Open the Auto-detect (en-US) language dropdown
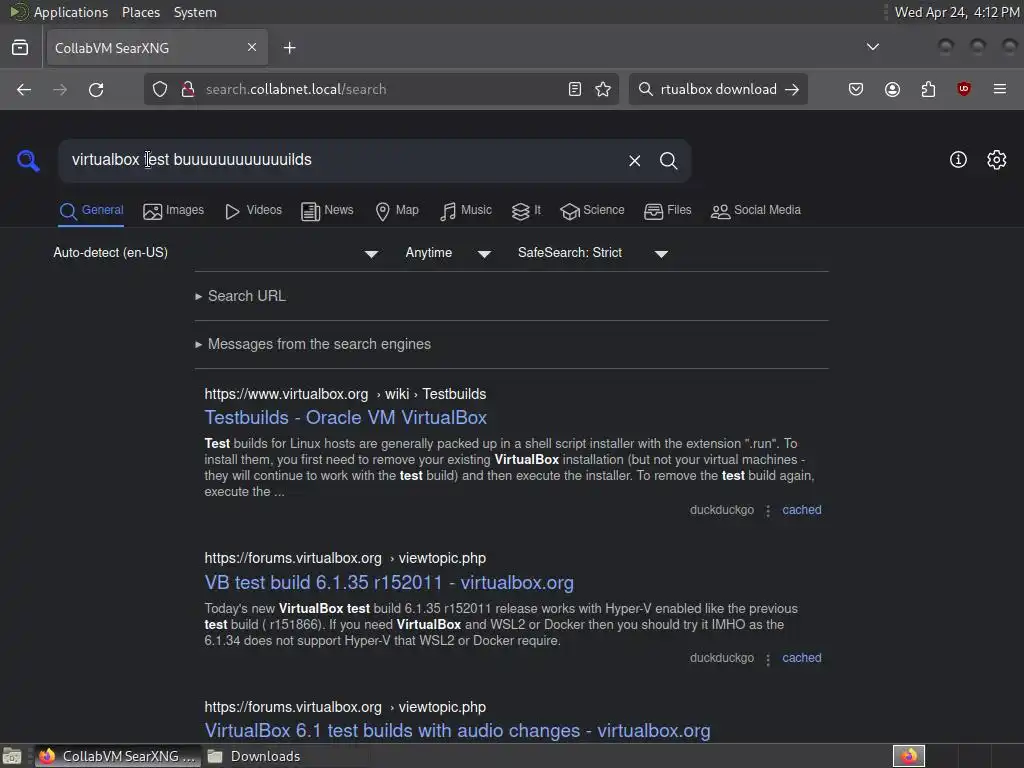The width and height of the screenshot is (1024, 768). (x=216, y=253)
